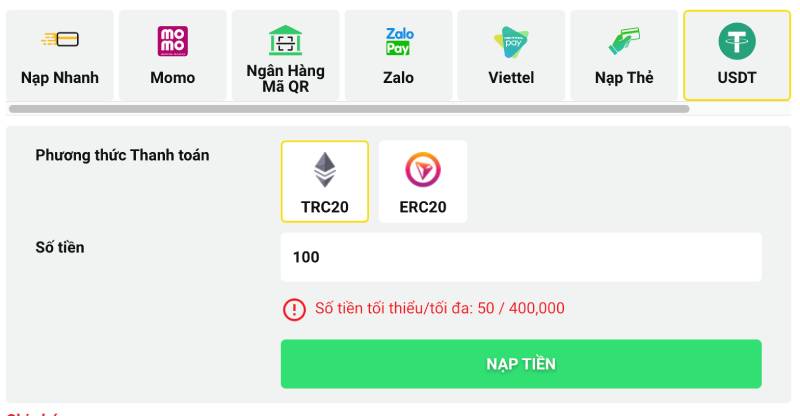This screenshot has height=416, width=800.
Task: Choose the ERC20 network label
Action: pyautogui.click(x=422, y=208)
